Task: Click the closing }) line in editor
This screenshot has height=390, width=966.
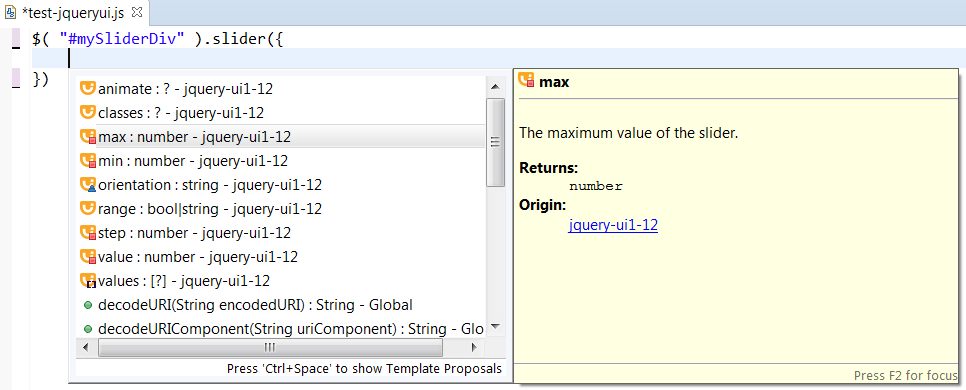Action: click(40, 79)
